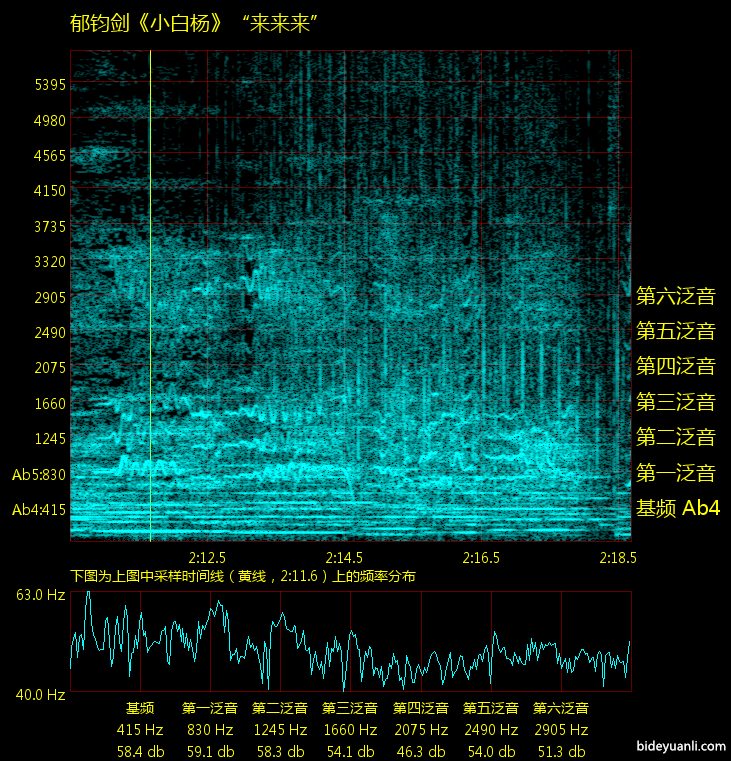Click the 2:18.5 time axis label

pyautogui.click(x=617, y=557)
